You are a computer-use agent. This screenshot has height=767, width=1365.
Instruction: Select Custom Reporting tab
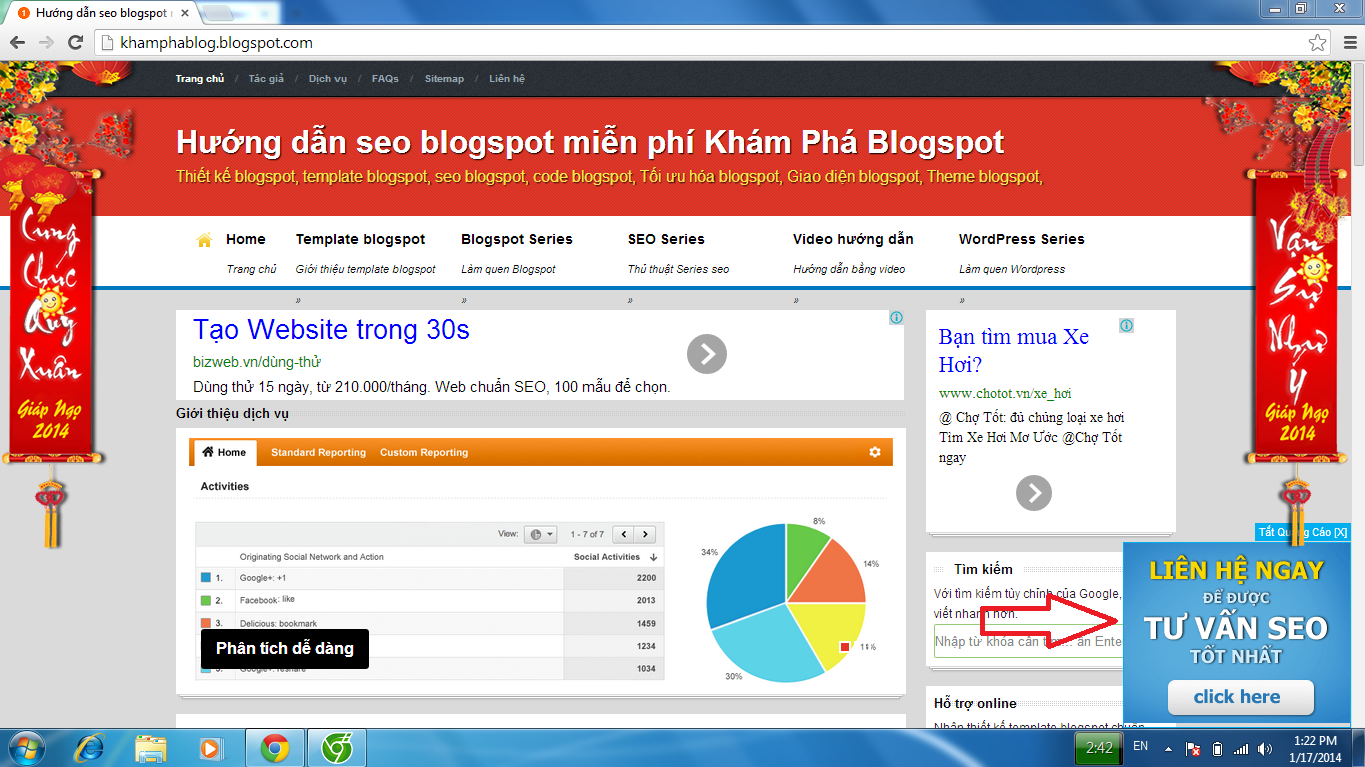point(424,452)
